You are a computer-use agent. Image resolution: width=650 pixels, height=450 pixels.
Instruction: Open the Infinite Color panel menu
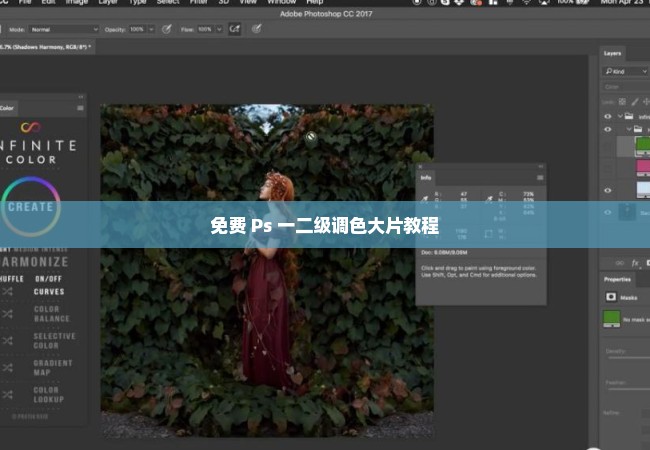pyautogui.click(x=80, y=108)
